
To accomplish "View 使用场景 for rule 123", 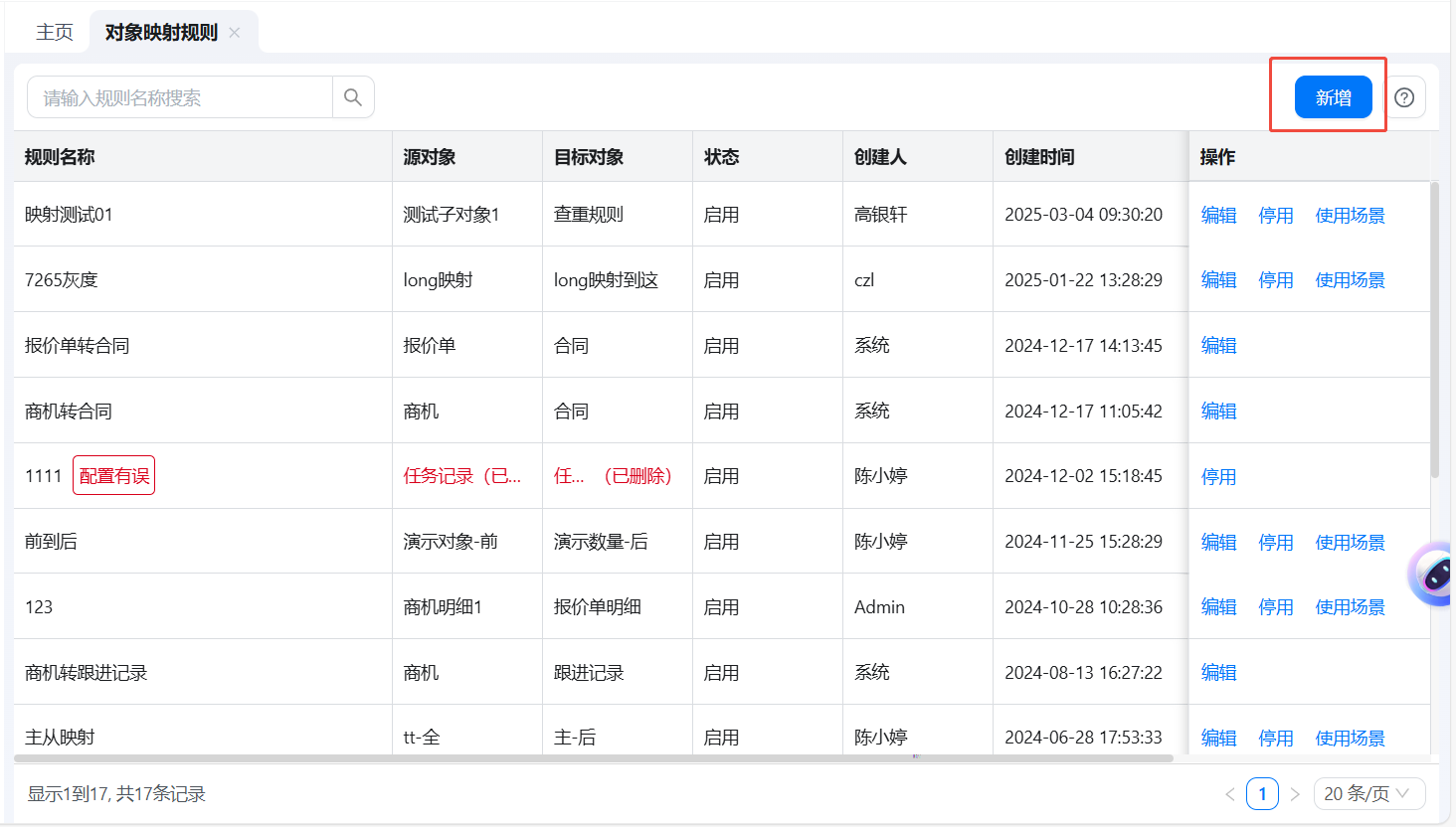I will tap(1350, 607).
